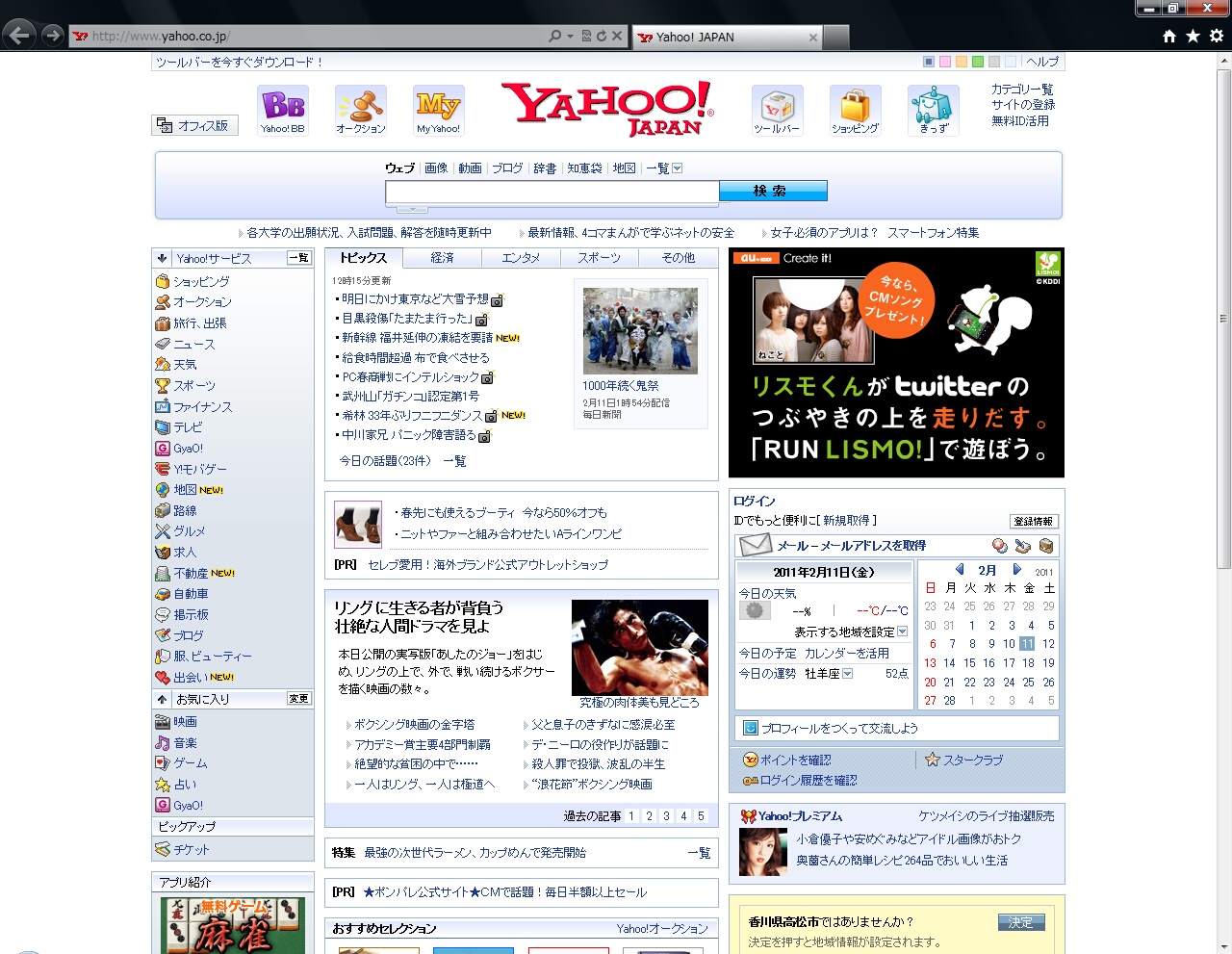
Task: Collapse the お気に入り panel with its arrow
Action: coord(162,699)
